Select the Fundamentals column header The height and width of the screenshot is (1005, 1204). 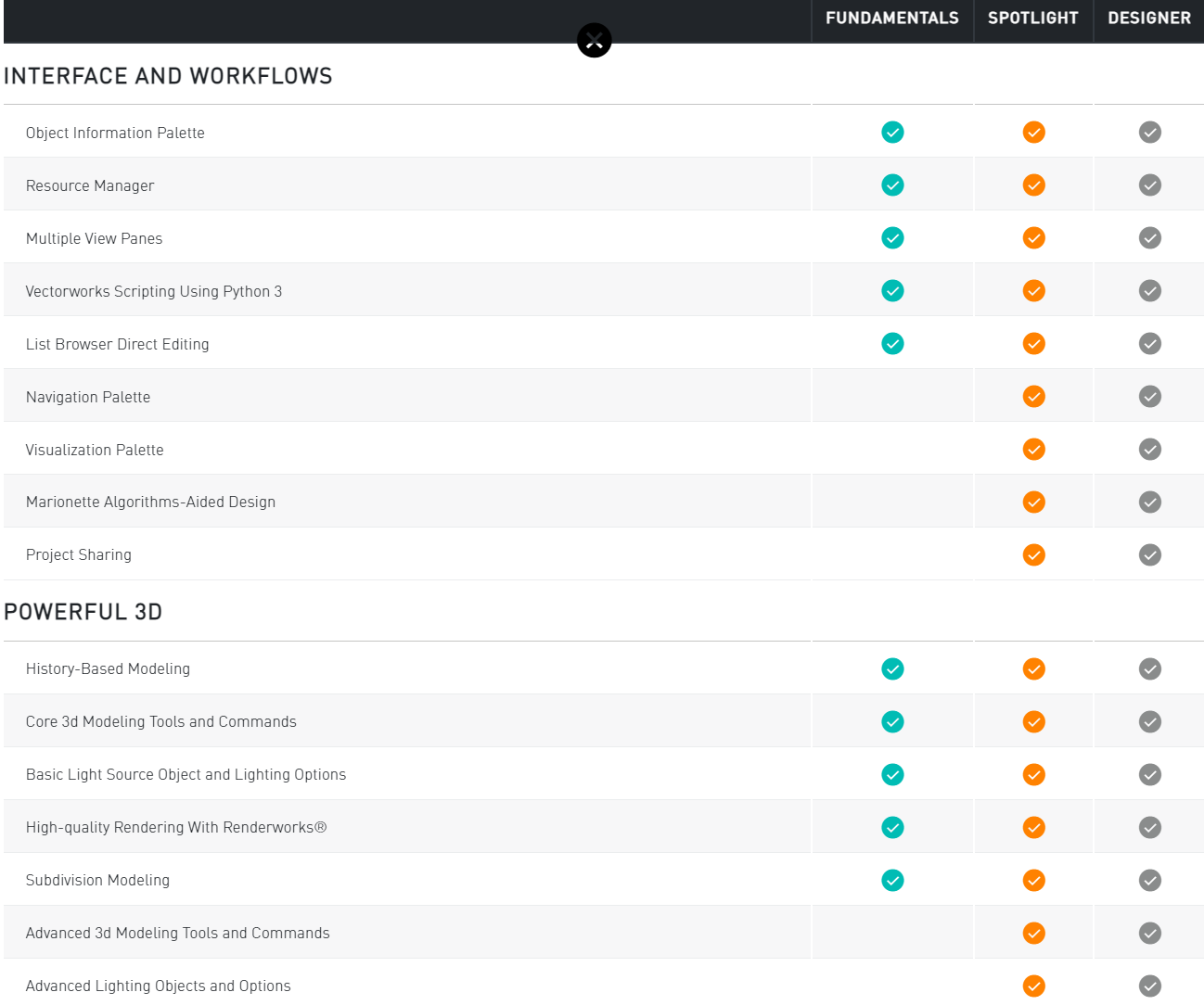(891, 19)
